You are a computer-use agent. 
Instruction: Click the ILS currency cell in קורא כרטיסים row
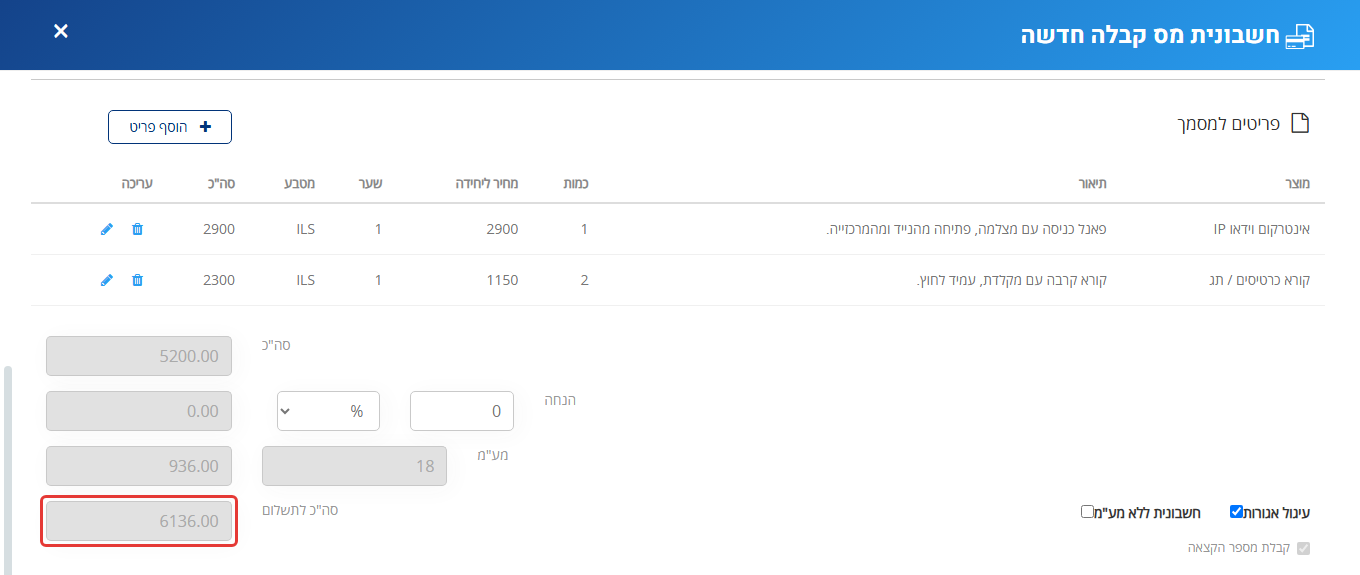[305, 280]
